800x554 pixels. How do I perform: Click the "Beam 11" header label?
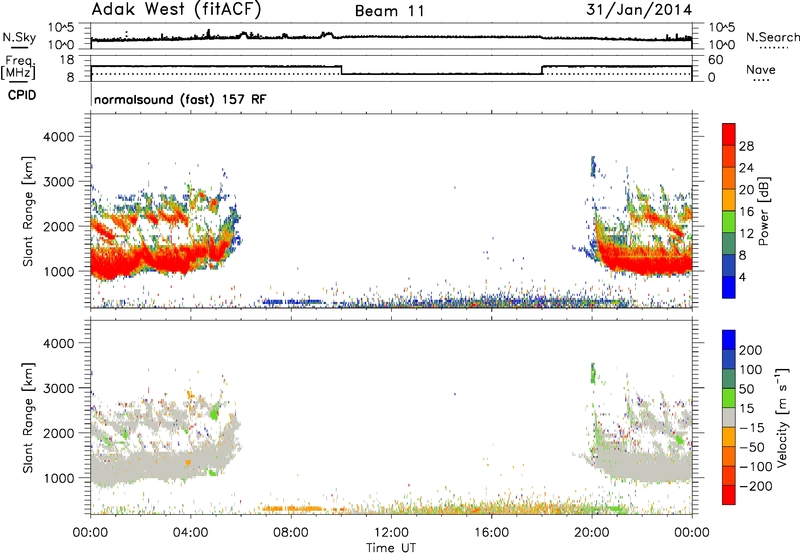pyautogui.click(x=390, y=11)
